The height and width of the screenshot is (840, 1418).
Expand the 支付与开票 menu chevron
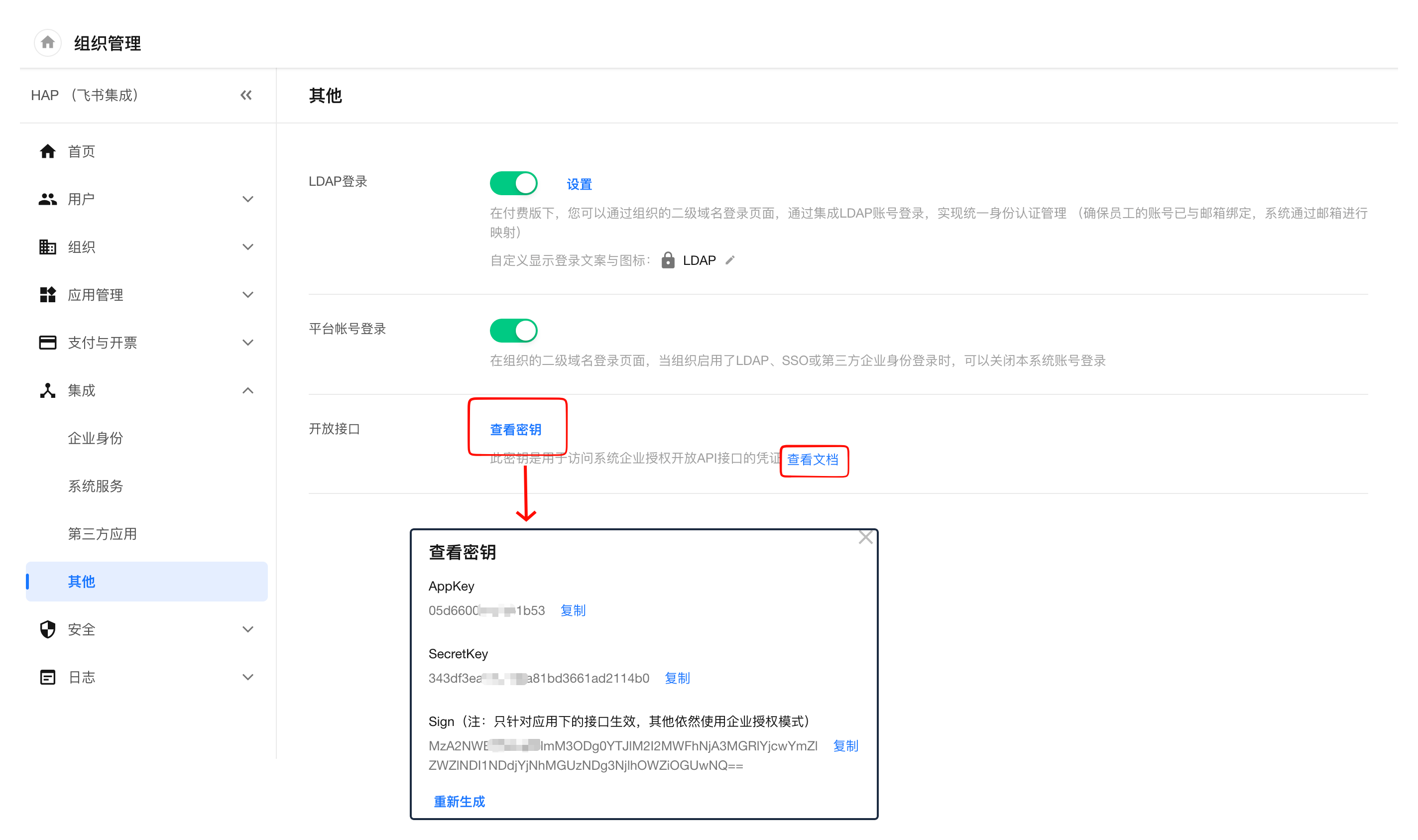pos(248,343)
